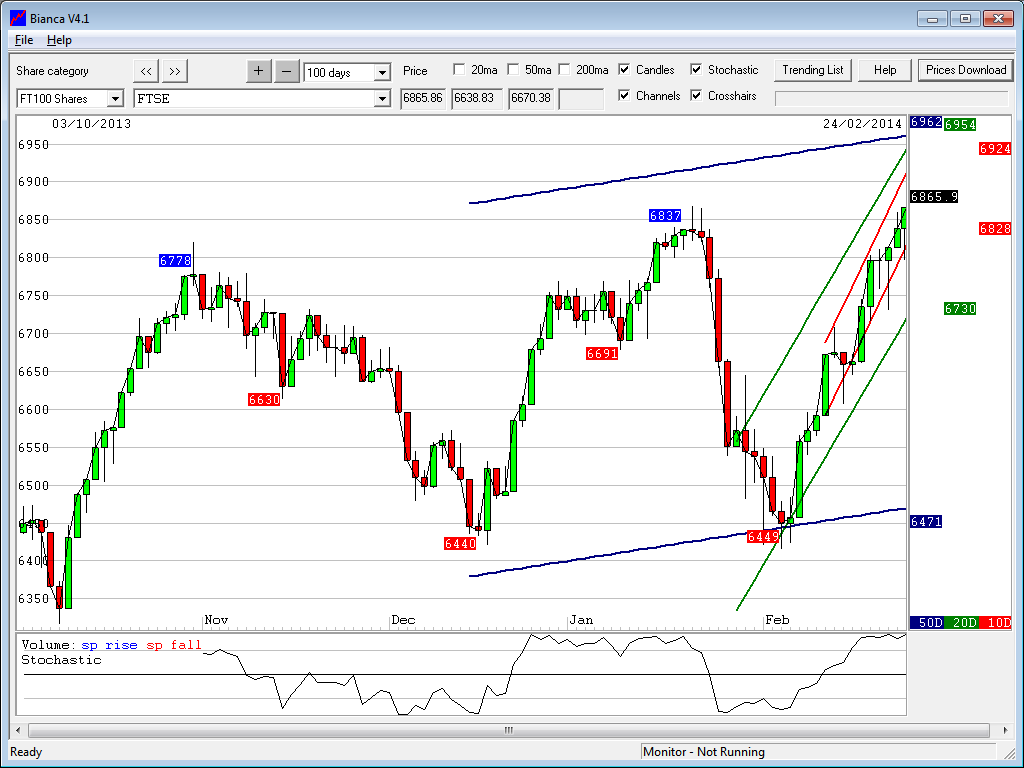
Task: Click the next period >> button
Action: pyautogui.click(x=175, y=71)
